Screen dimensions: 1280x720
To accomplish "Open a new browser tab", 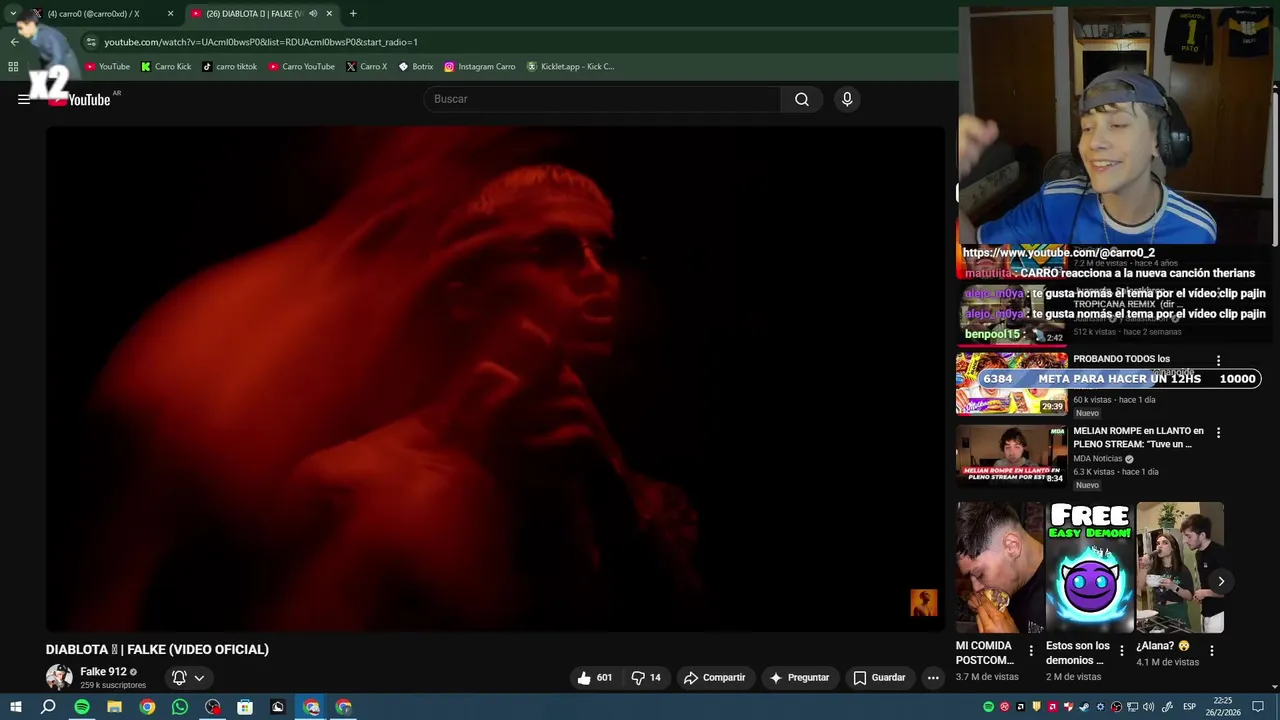I will pyautogui.click(x=353, y=14).
